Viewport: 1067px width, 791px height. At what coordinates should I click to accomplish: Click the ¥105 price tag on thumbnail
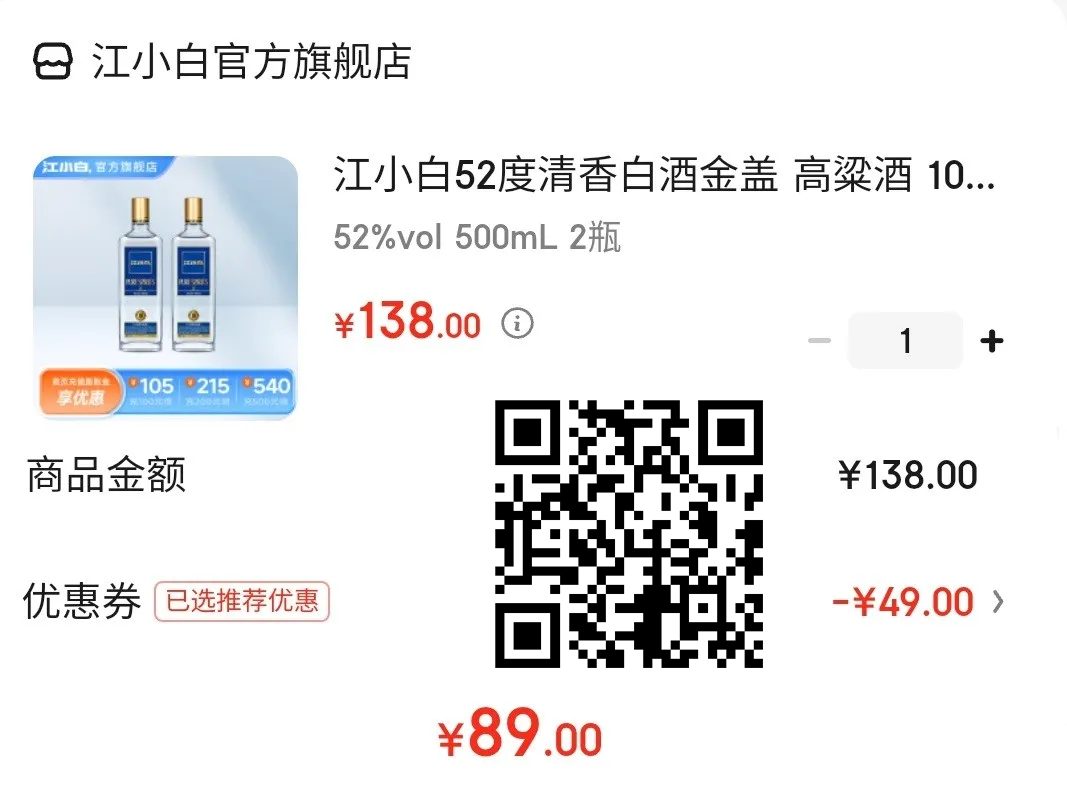pyautogui.click(x=152, y=390)
